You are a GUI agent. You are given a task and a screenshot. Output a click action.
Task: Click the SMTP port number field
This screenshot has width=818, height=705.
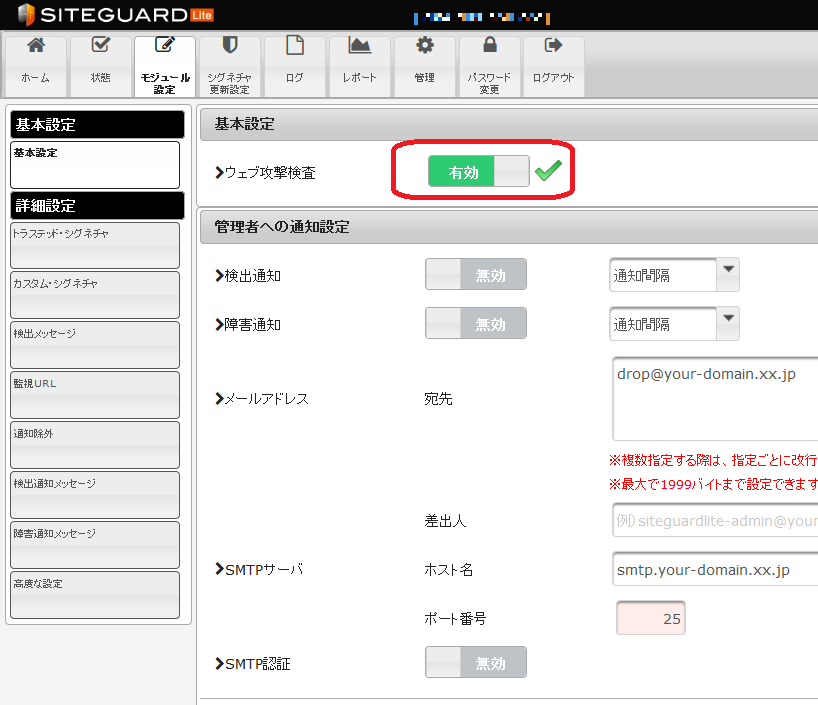650,617
